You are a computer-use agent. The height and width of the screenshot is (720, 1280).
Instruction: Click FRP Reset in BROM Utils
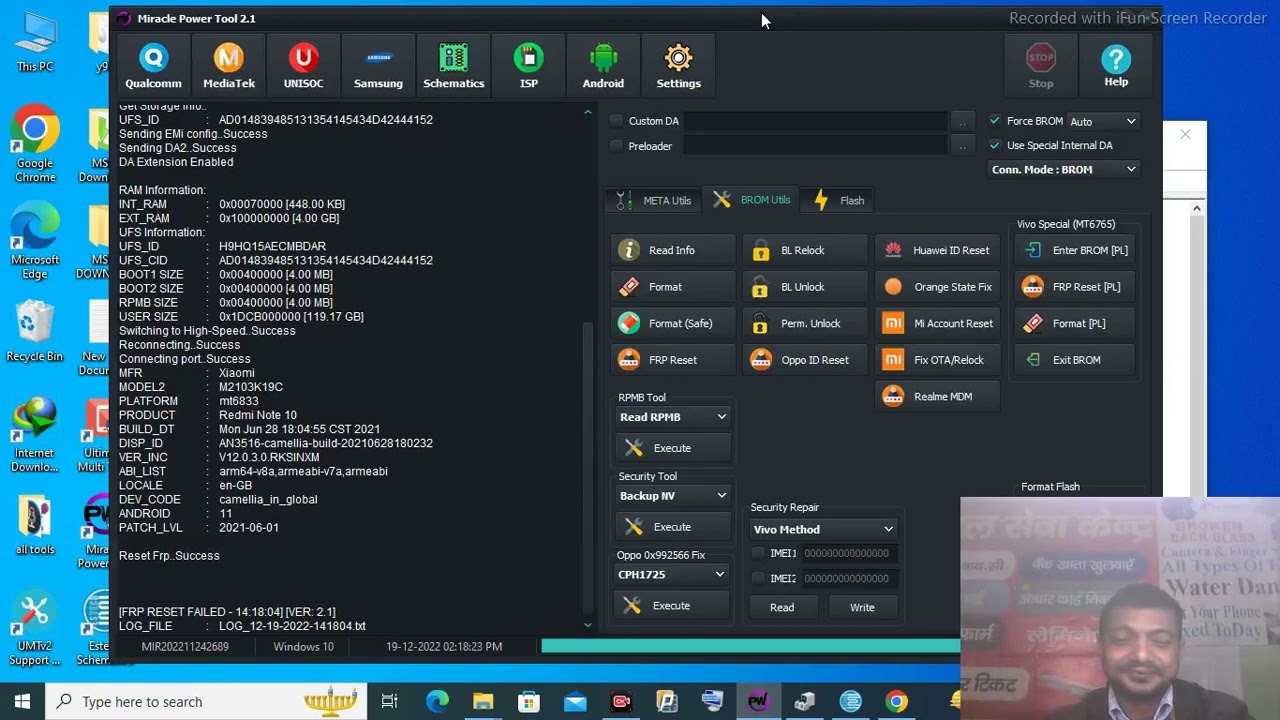[x=672, y=360]
